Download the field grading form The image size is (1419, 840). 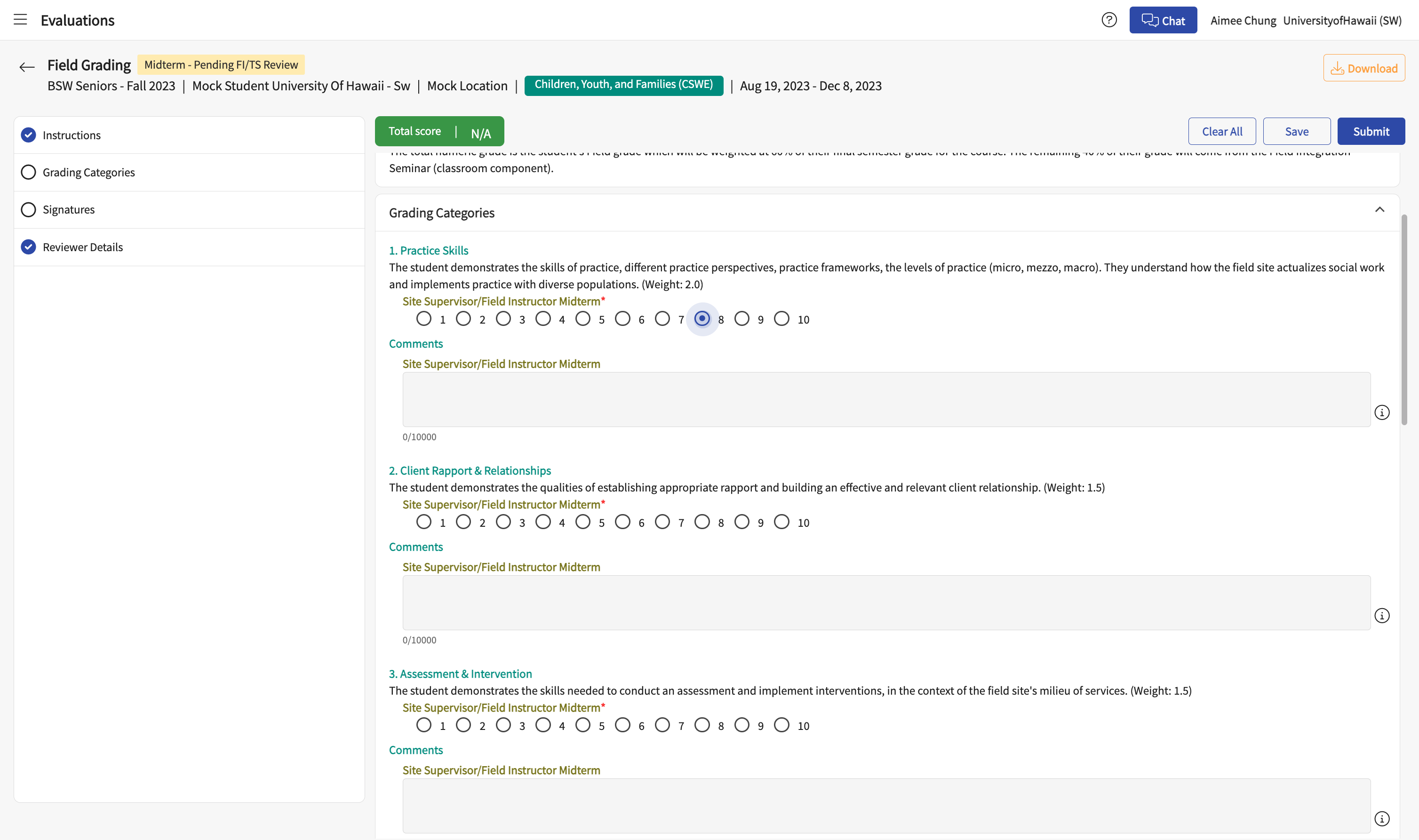1363,68
